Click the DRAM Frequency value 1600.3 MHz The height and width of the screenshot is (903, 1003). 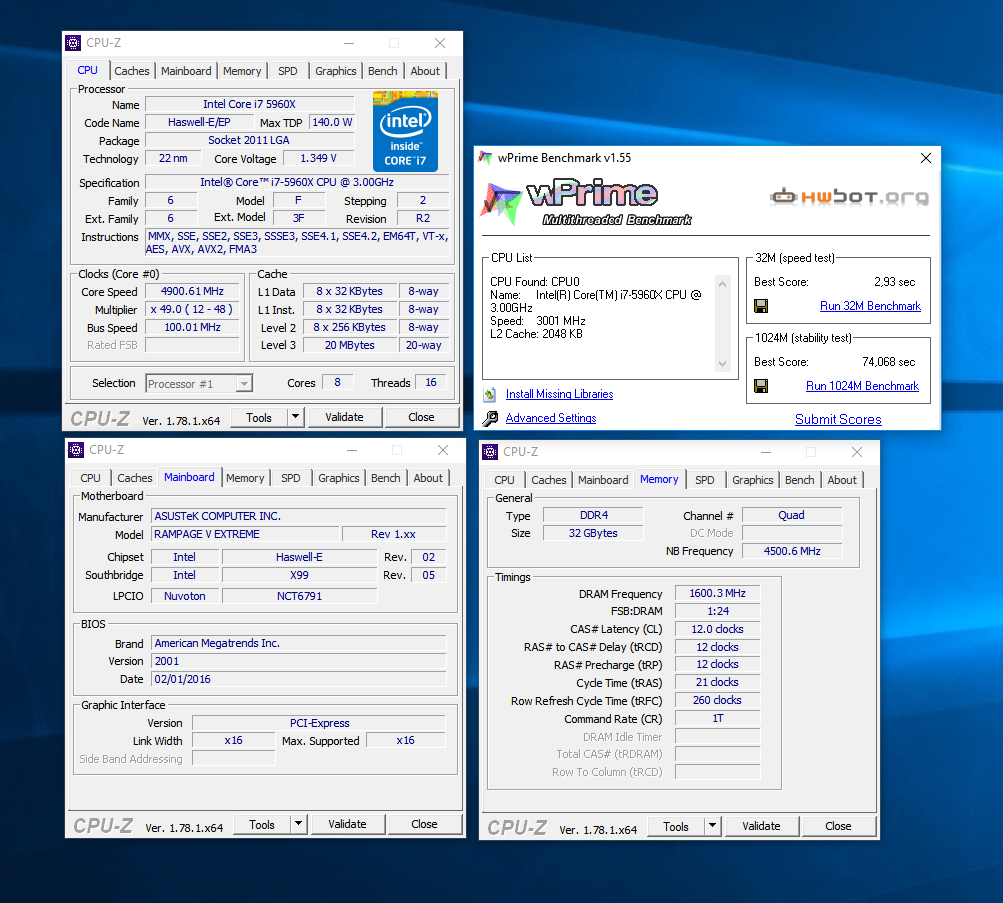(x=718, y=593)
